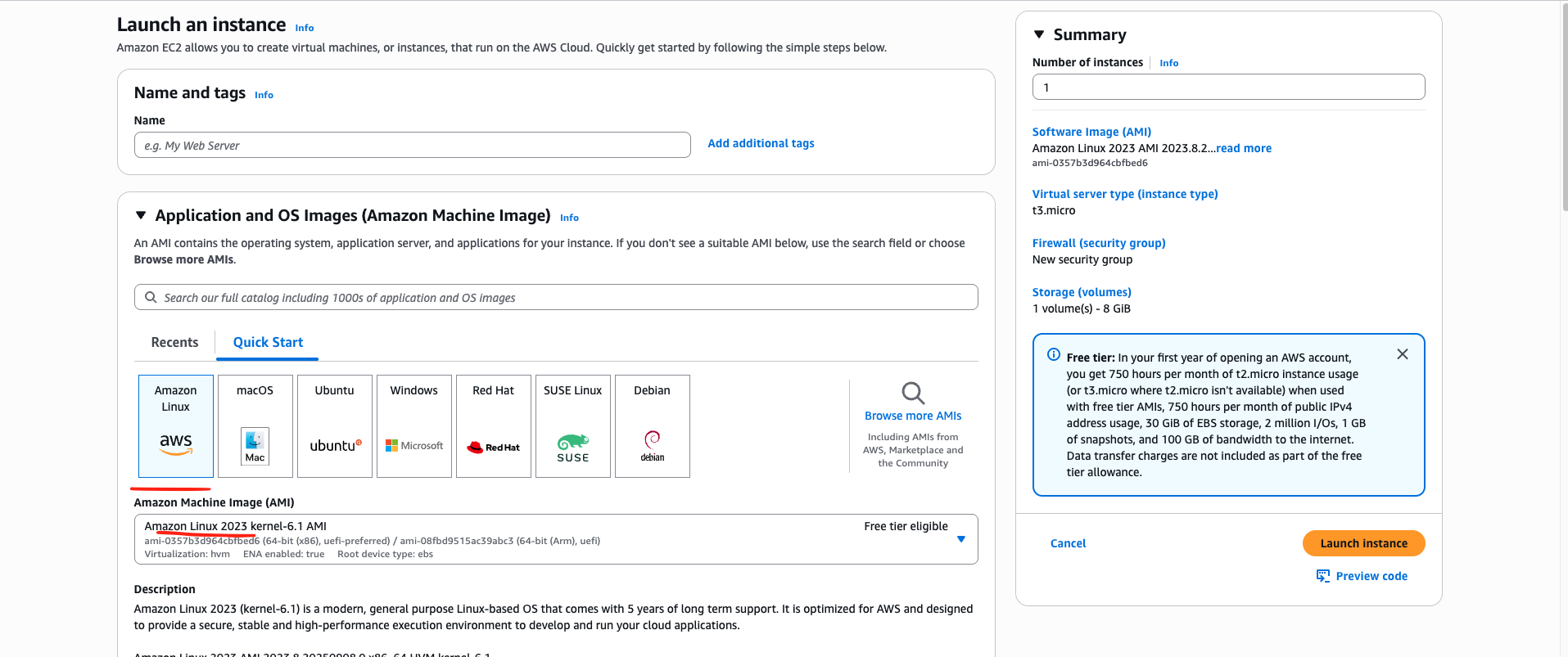The width and height of the screenshot is (1568, 657).
Task: Select the Red Hat tile
Action: [494, 426]
